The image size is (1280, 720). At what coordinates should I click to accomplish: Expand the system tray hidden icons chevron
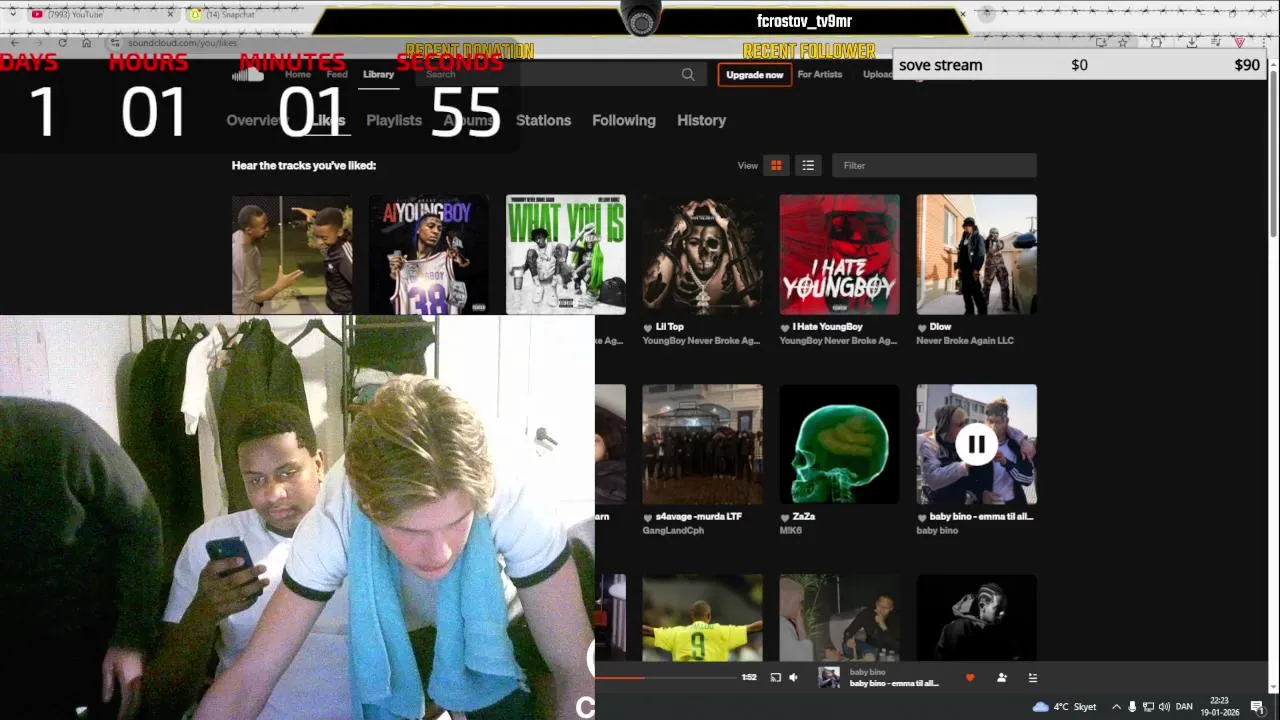click(1116, 707)
